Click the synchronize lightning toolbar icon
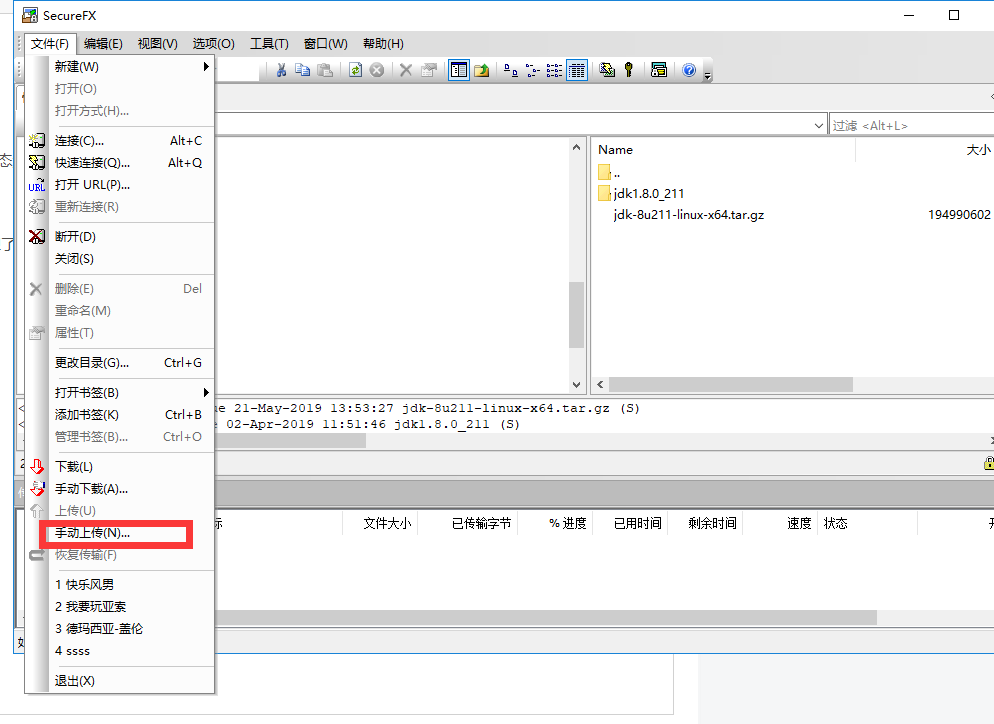 [x=607, y=70]
